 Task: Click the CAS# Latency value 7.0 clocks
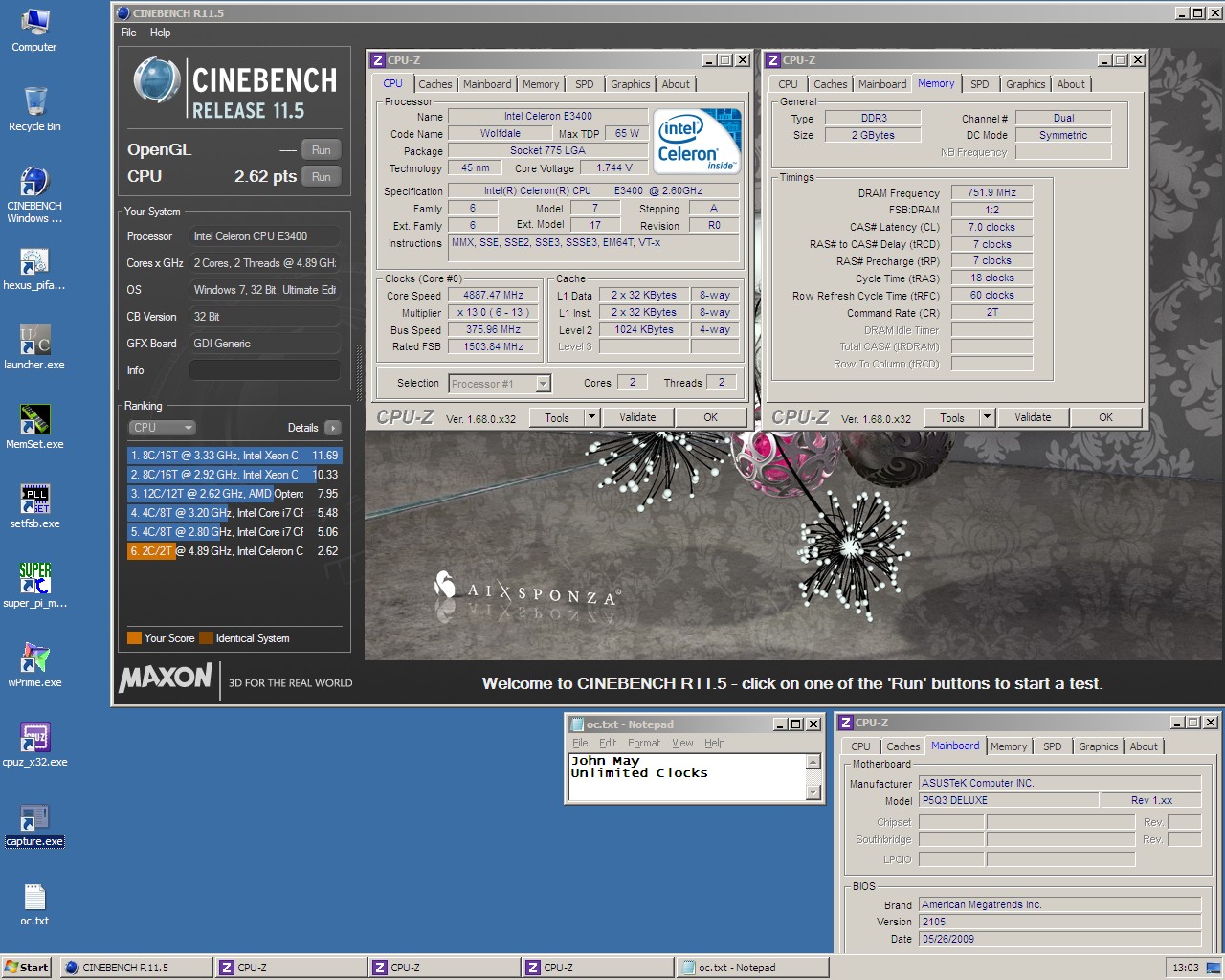coord(991,227)
